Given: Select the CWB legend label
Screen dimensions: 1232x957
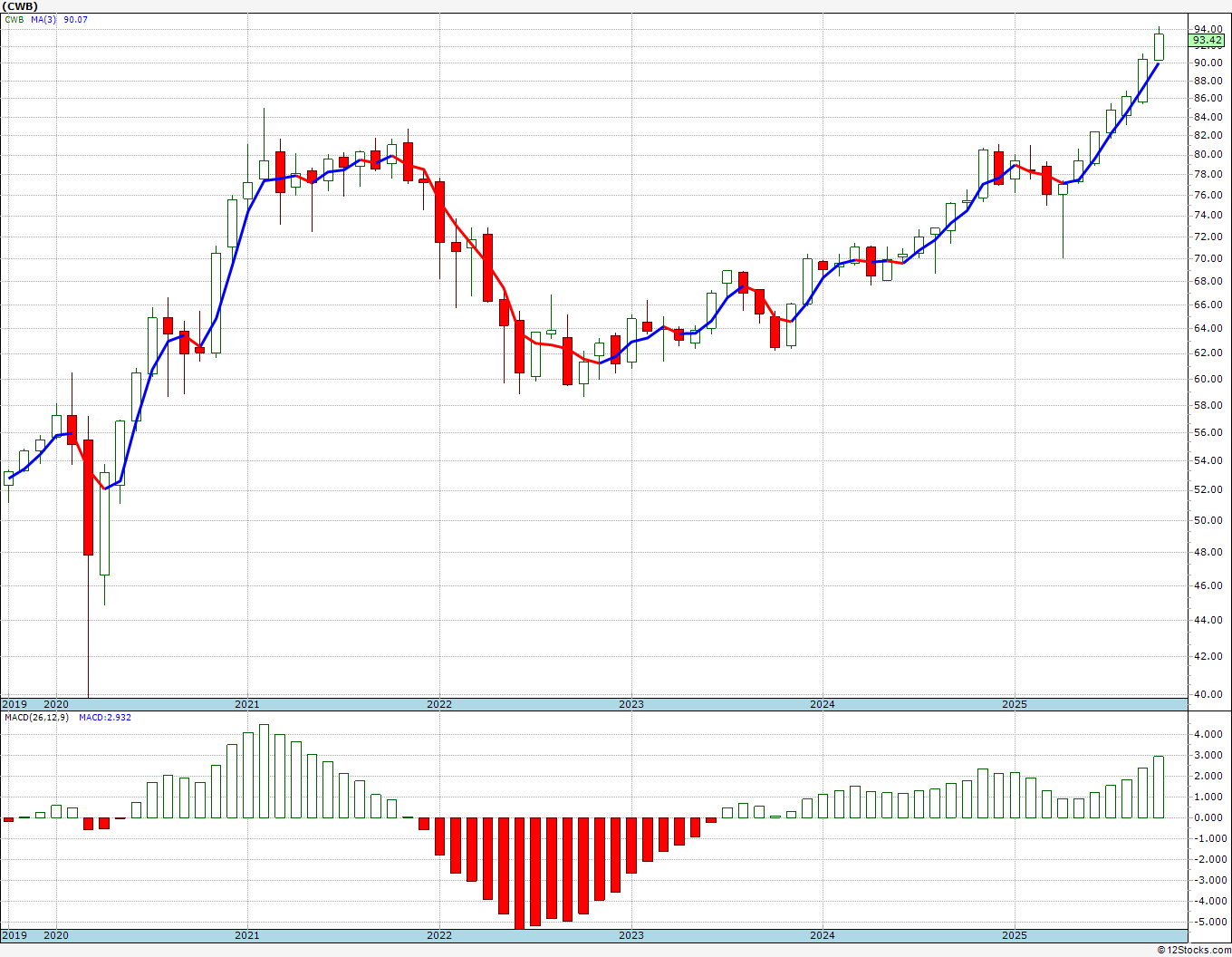Looking at the screenshot, I should pyautogui.click(x=14, y=19).
